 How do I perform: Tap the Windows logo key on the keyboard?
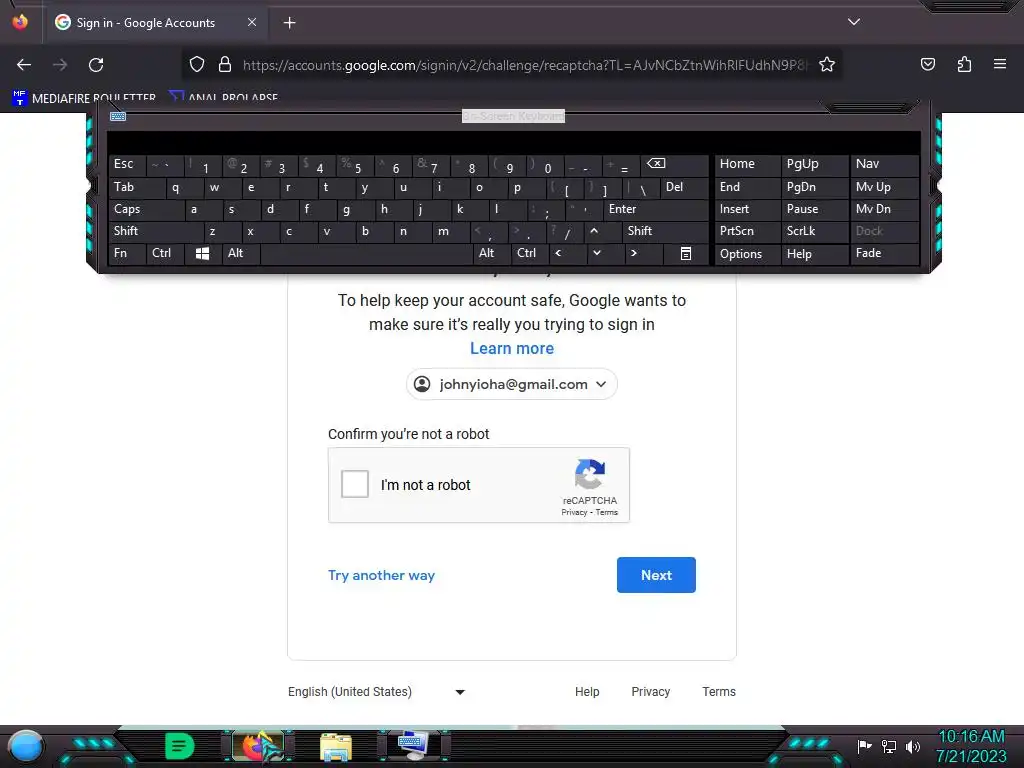tap(202, 253)
